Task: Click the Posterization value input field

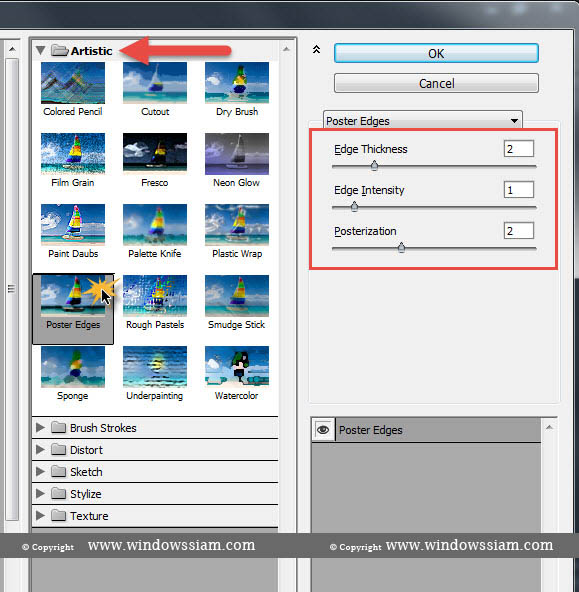Action: click(519, 231)
